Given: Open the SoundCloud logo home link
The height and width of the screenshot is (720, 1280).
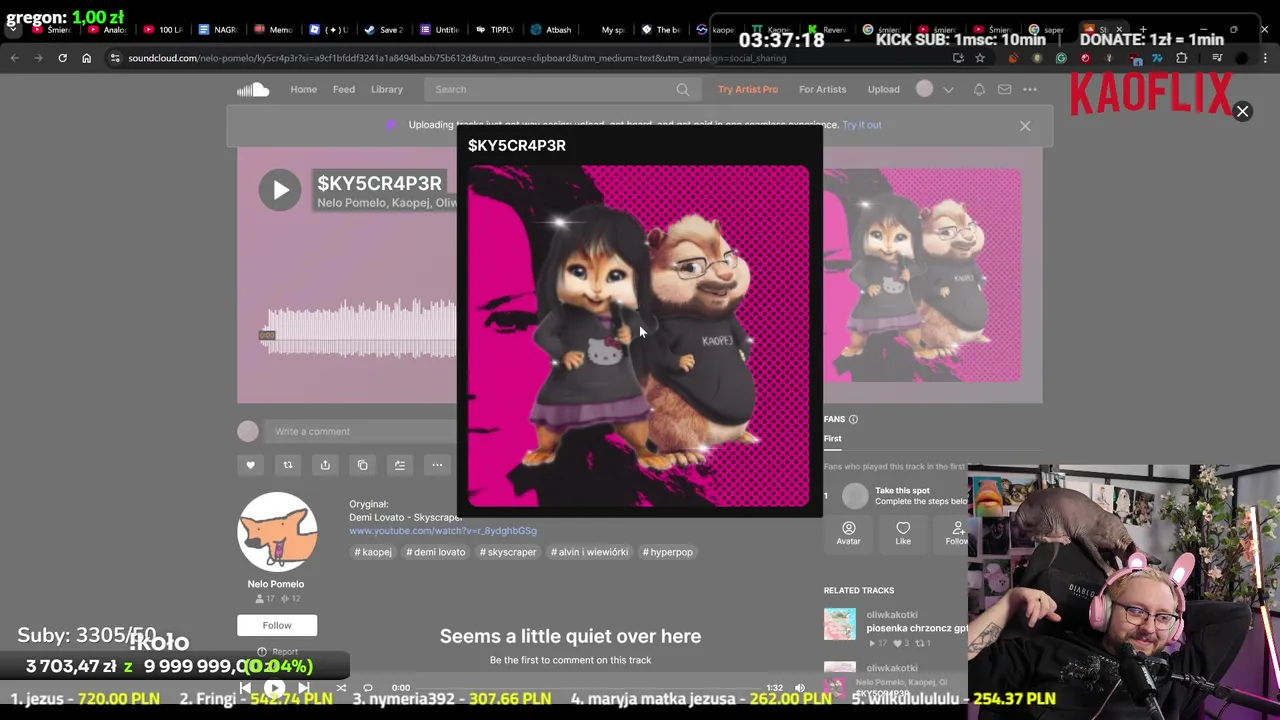Looking at the screenshot, I should point(253,89).
